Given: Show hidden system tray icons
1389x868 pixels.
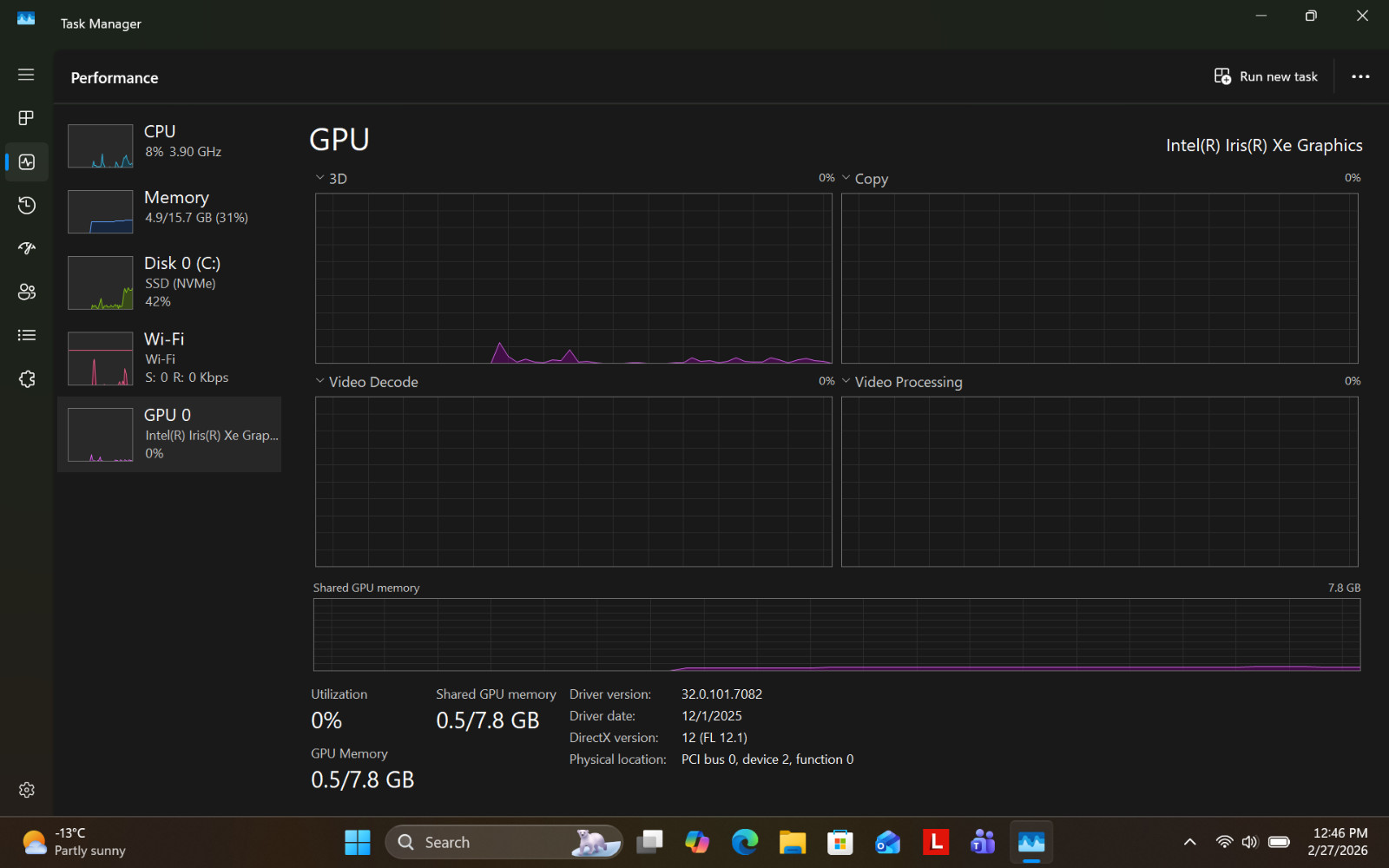Looking at the screenshot, I should (x=1190, y=842).
